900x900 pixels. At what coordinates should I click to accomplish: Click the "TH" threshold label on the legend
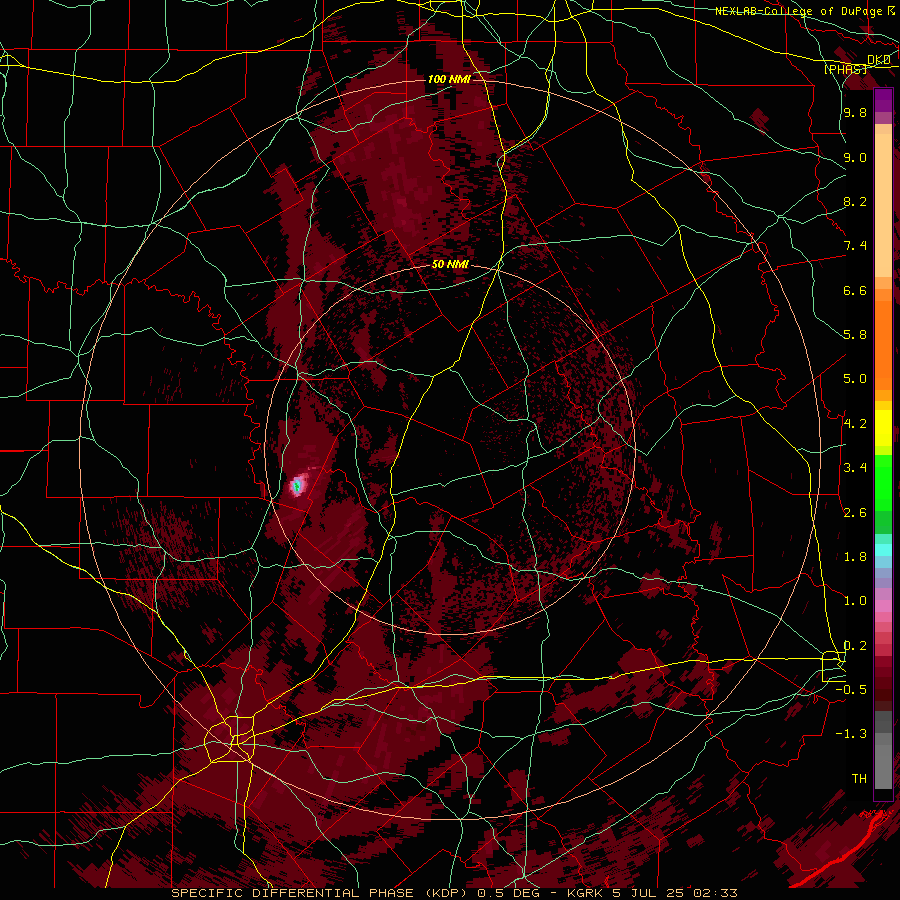859,778
